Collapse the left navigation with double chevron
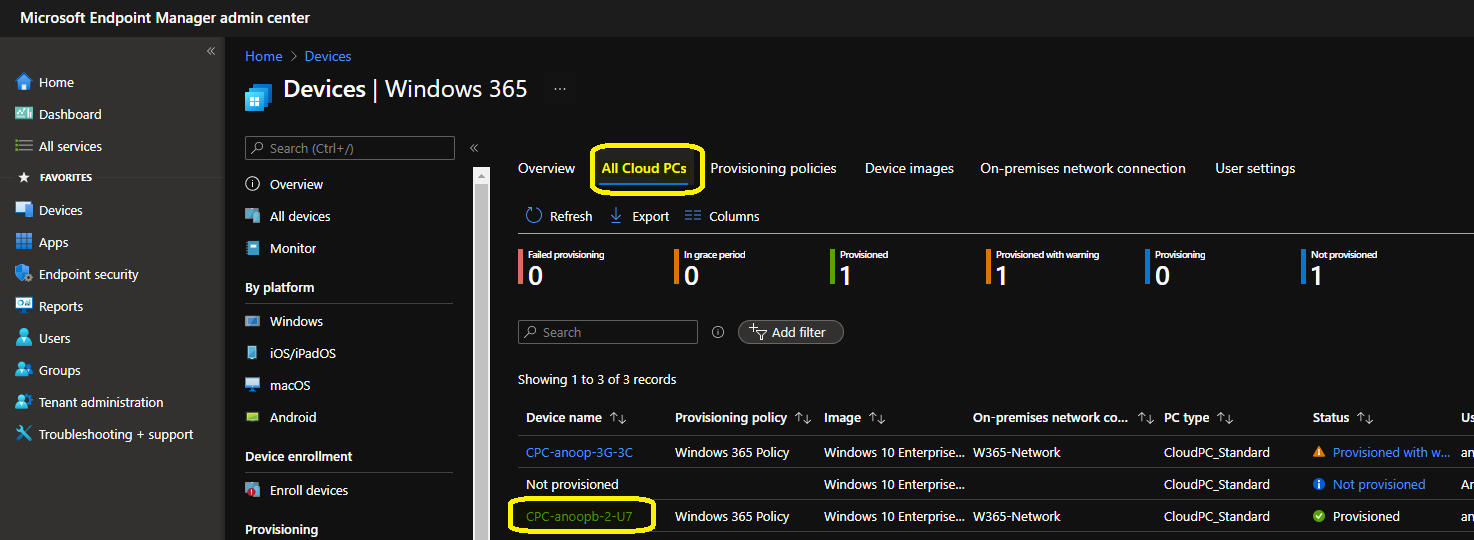Image resolution: width=1474 pixels, height=540 pixels. pyautogui.click(x=211, y=51)
